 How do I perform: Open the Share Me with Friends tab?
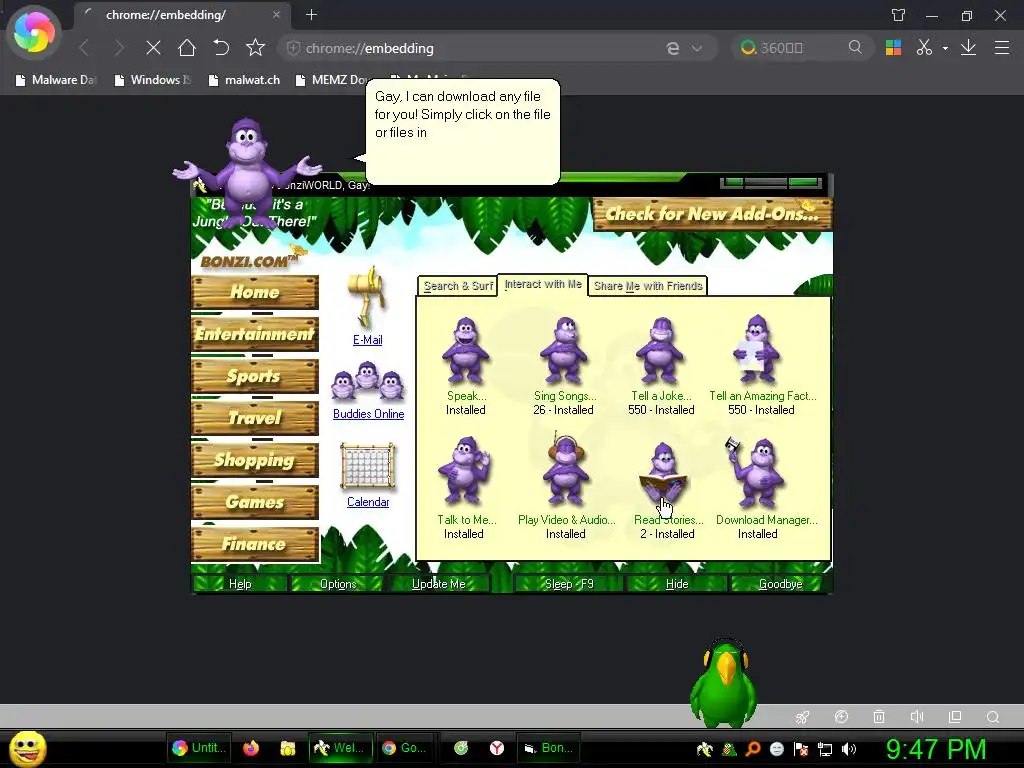pyautogui.click(x=648, y=286)
